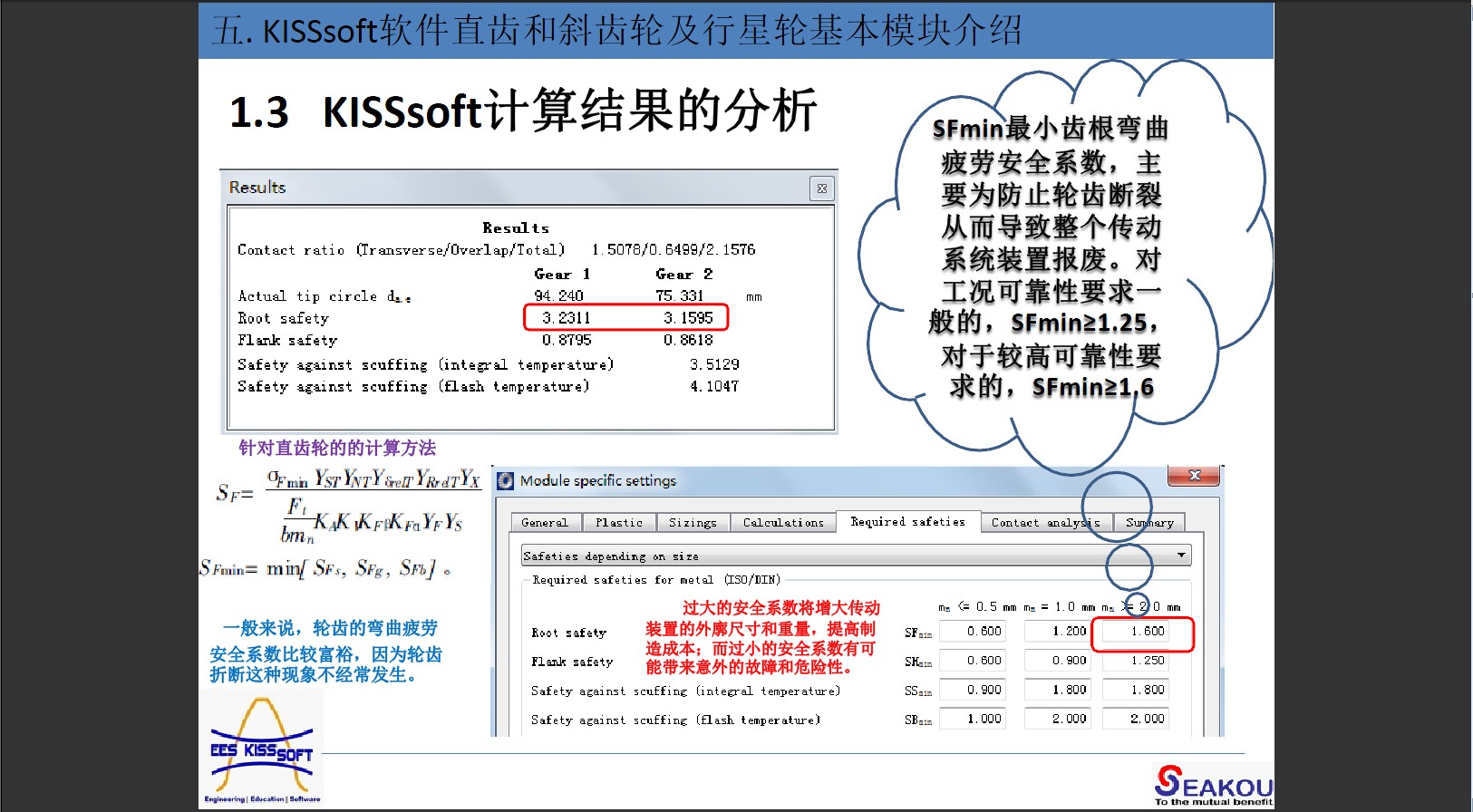This screenshot has width=1473, height=812.
Task: Click the purple text '针对直齿轮的的计算方法'
Action: [337, 448]
